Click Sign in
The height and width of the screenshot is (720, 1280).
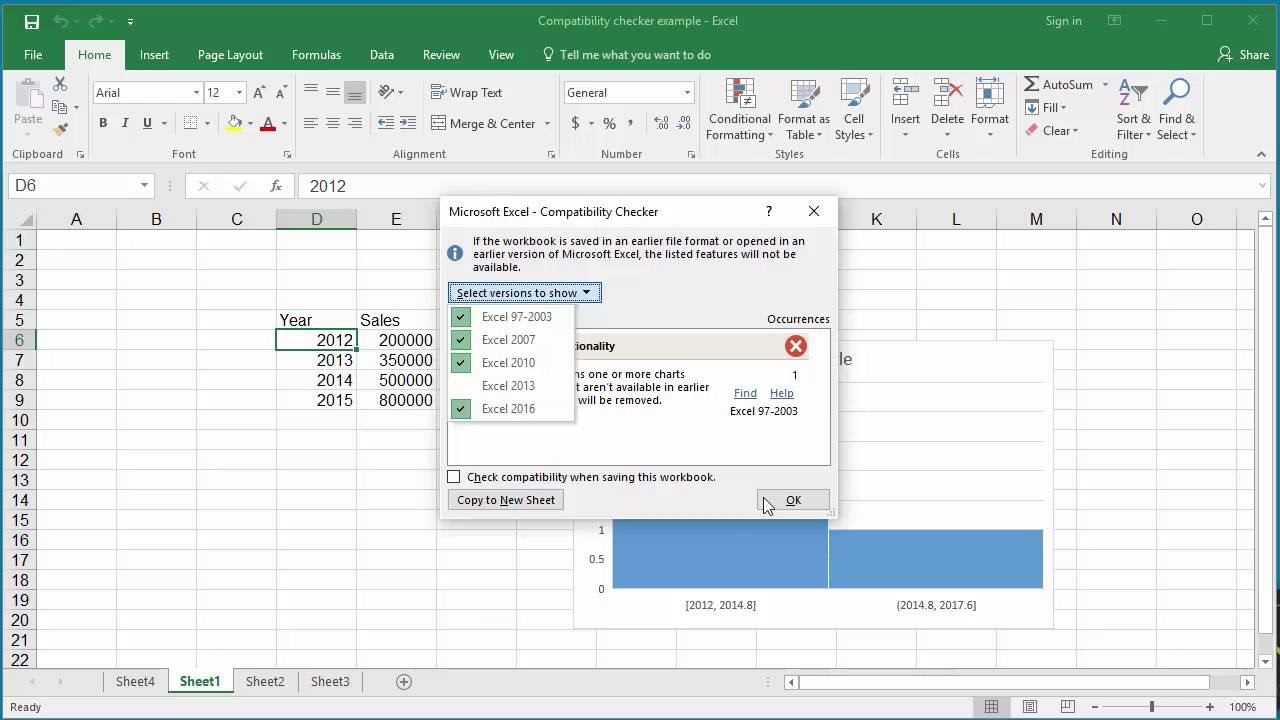1063,21
